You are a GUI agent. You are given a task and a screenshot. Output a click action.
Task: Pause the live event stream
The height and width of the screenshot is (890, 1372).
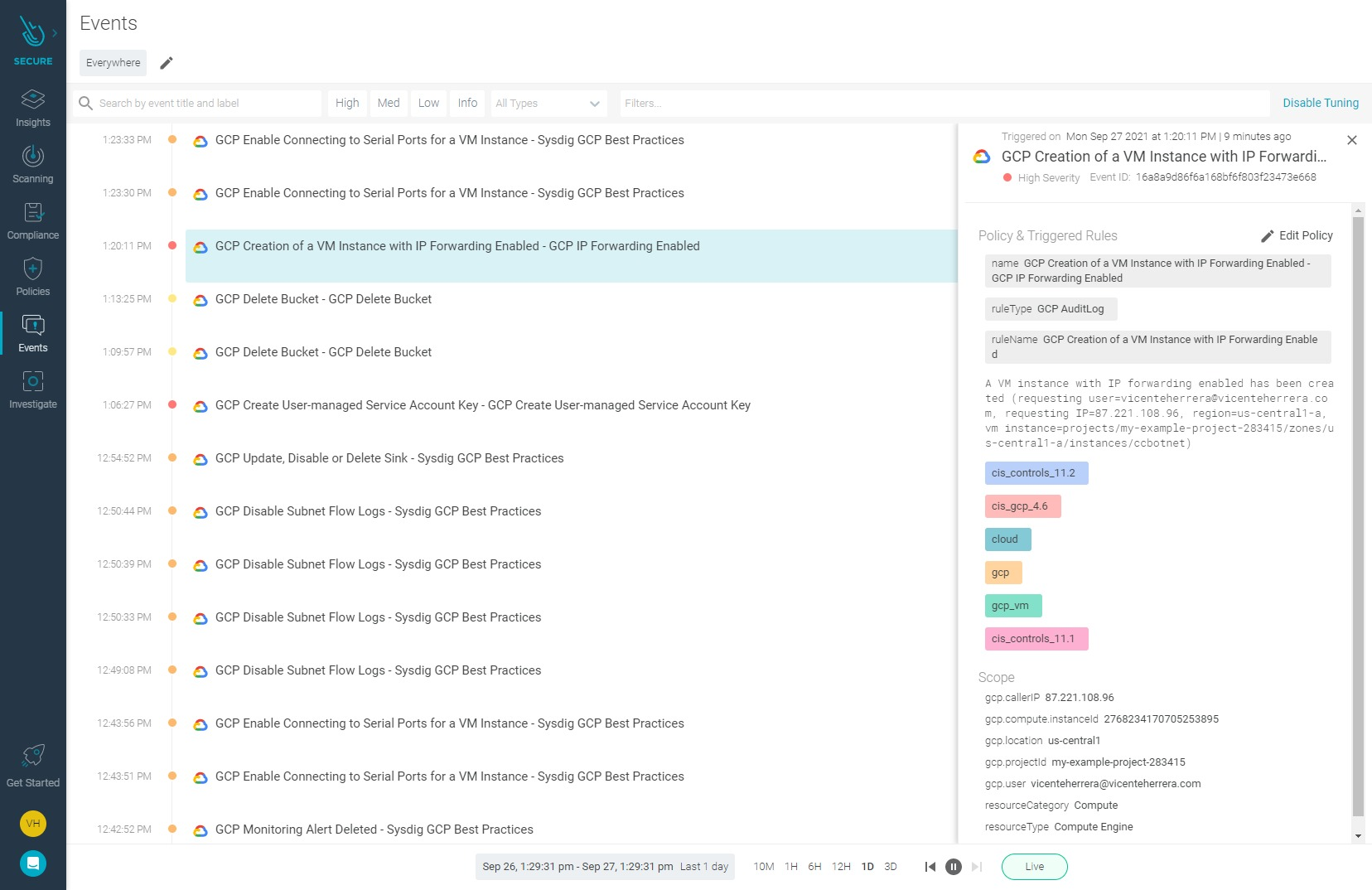tap(954, 867)
